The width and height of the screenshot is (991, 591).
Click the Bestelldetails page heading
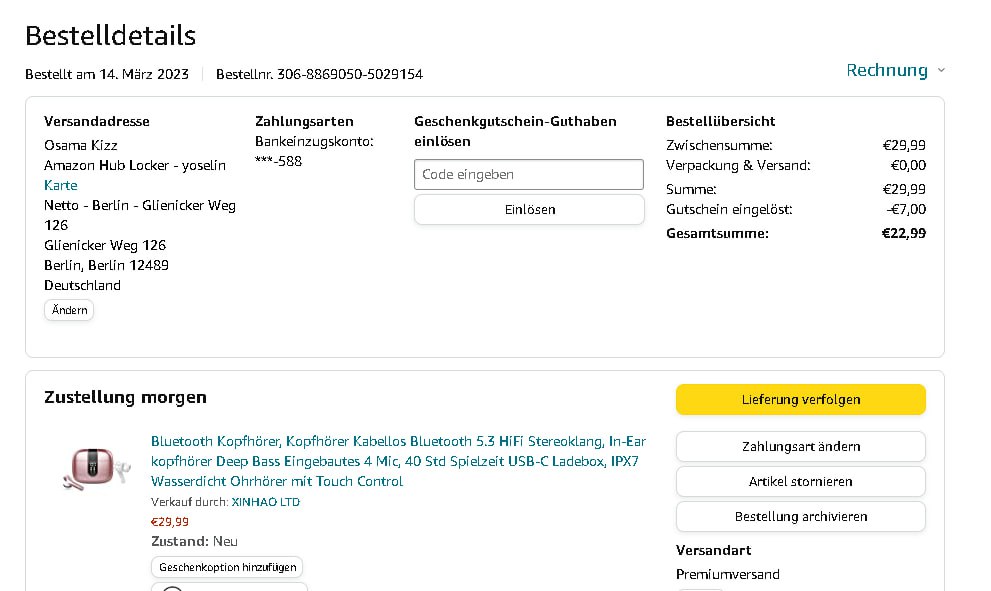coord(110,36)
